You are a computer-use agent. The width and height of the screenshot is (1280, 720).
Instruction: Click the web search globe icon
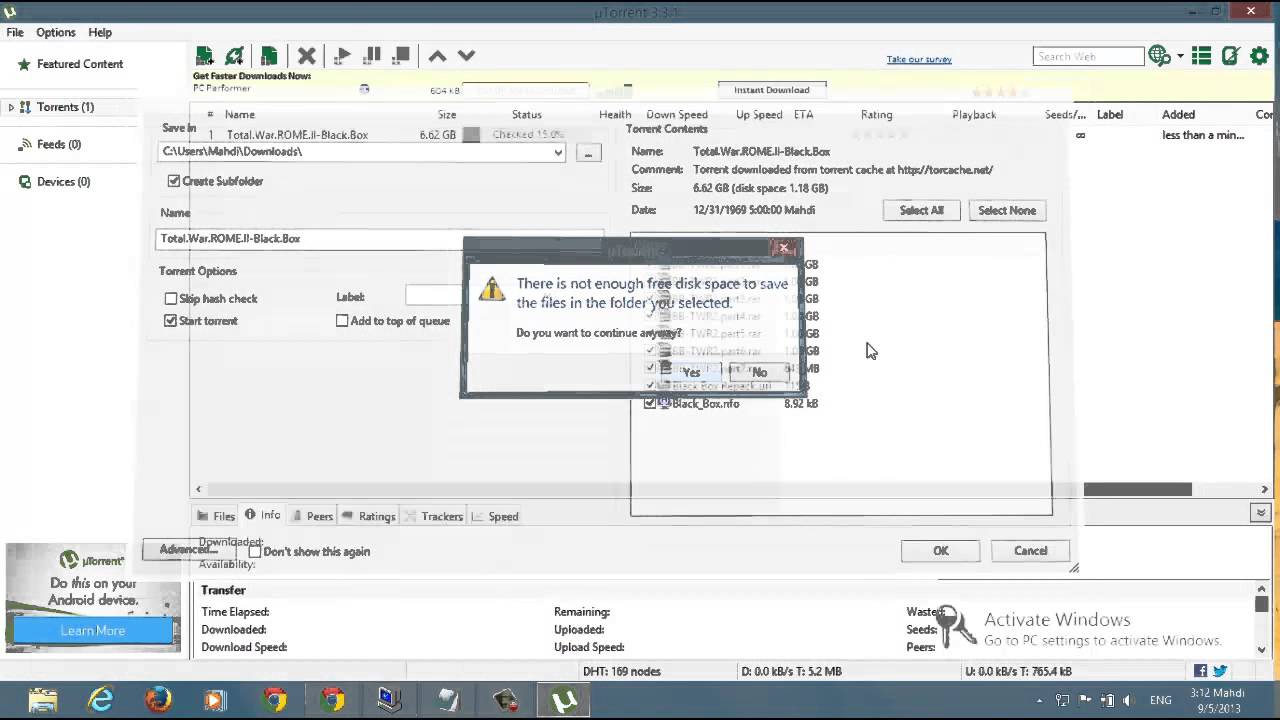tap(1159, 56)
